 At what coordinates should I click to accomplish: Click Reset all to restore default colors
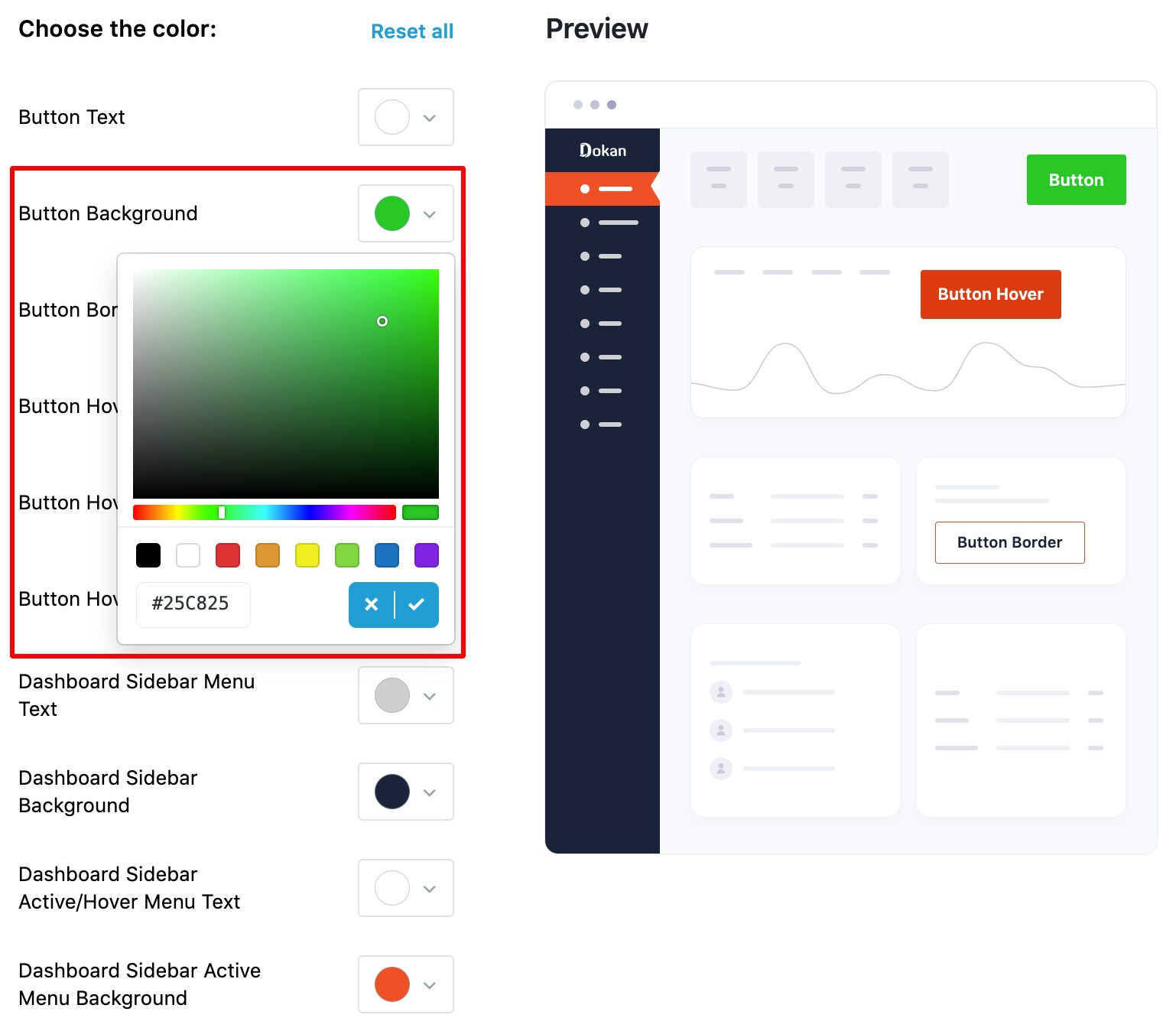pos(411,31)
